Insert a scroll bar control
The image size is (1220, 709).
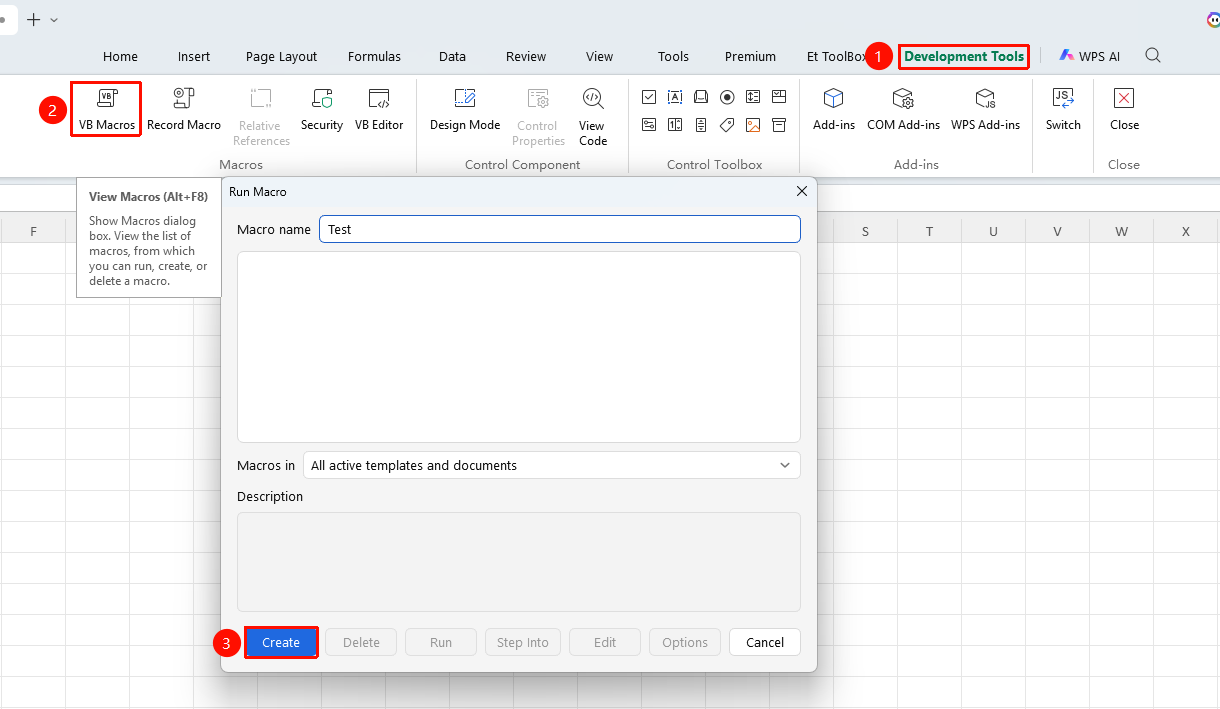(701, 125)
